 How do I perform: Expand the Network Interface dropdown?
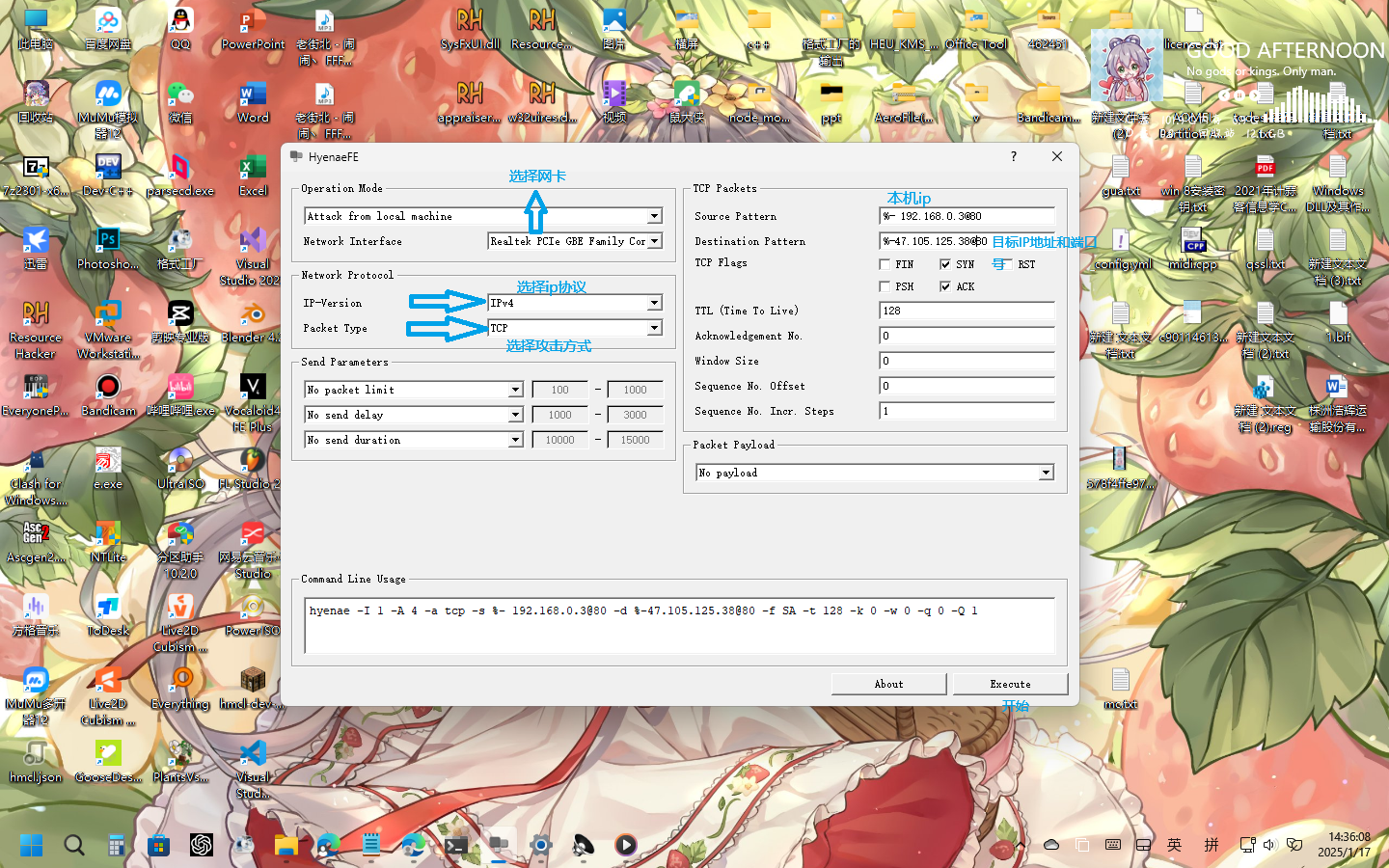point(654,241)
